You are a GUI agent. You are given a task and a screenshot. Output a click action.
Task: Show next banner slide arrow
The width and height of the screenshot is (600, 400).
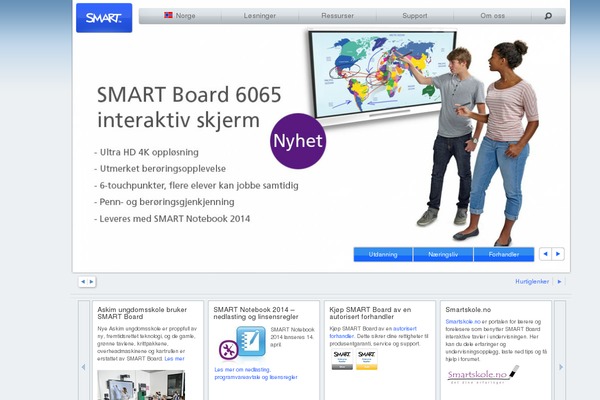click(558, 254)
